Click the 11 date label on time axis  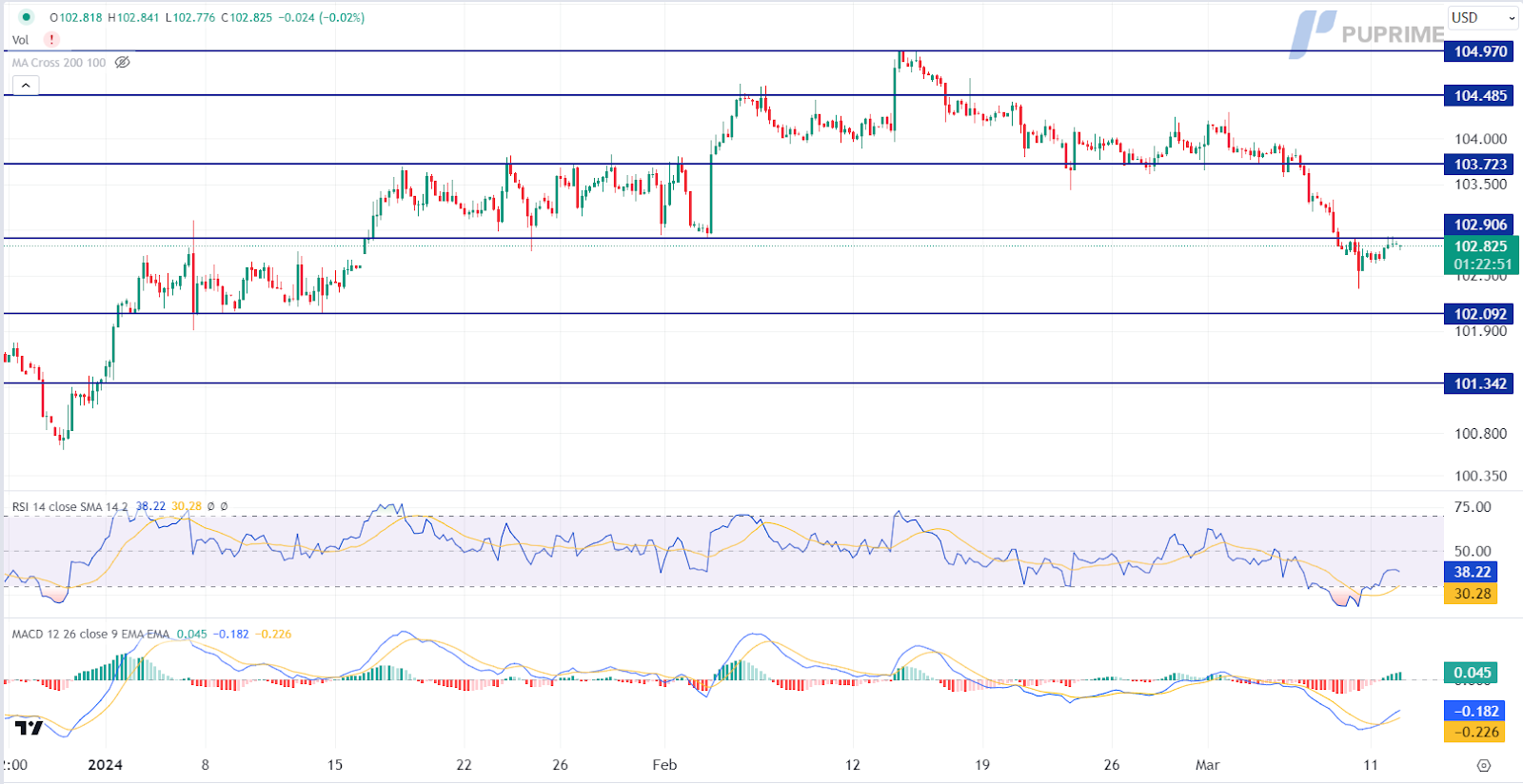tap(1370, 765)
